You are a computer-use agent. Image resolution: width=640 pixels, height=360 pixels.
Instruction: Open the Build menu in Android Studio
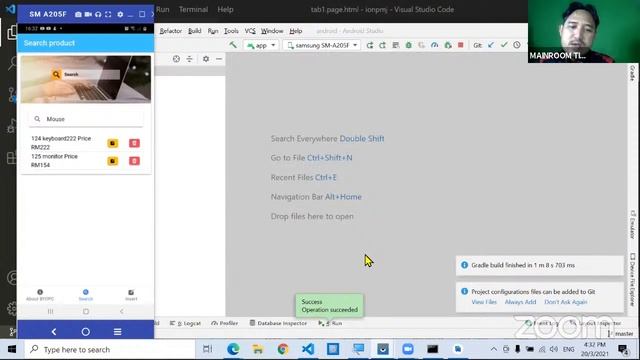195,31
